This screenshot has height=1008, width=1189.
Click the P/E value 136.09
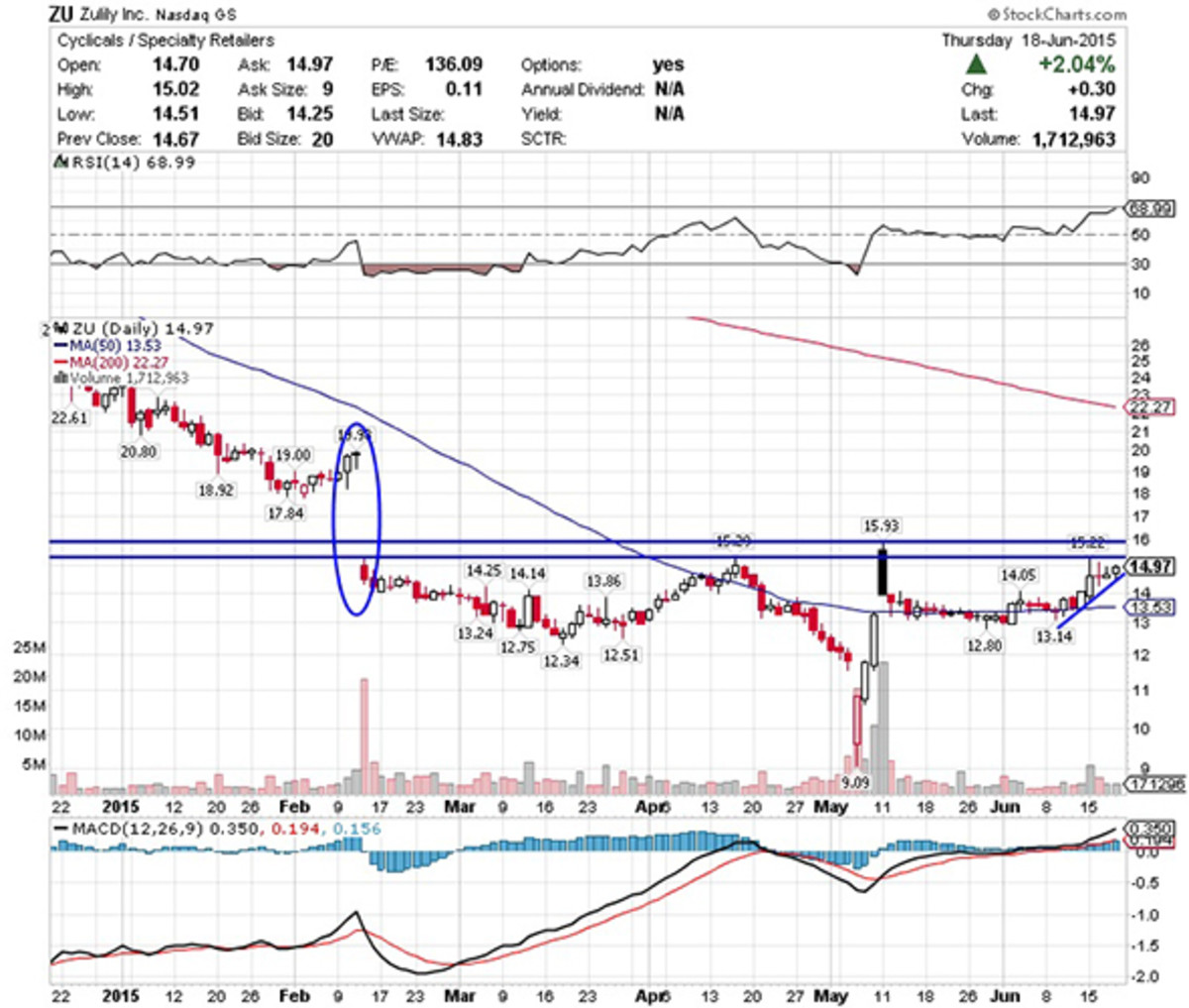[x=454, y=64]
